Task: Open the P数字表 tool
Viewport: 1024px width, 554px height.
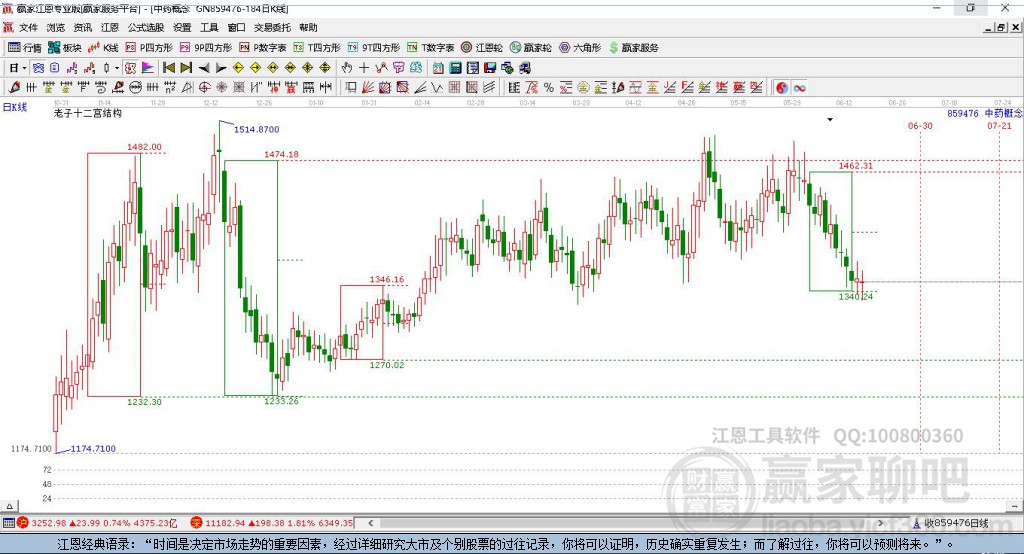Action: pos(263,48)
